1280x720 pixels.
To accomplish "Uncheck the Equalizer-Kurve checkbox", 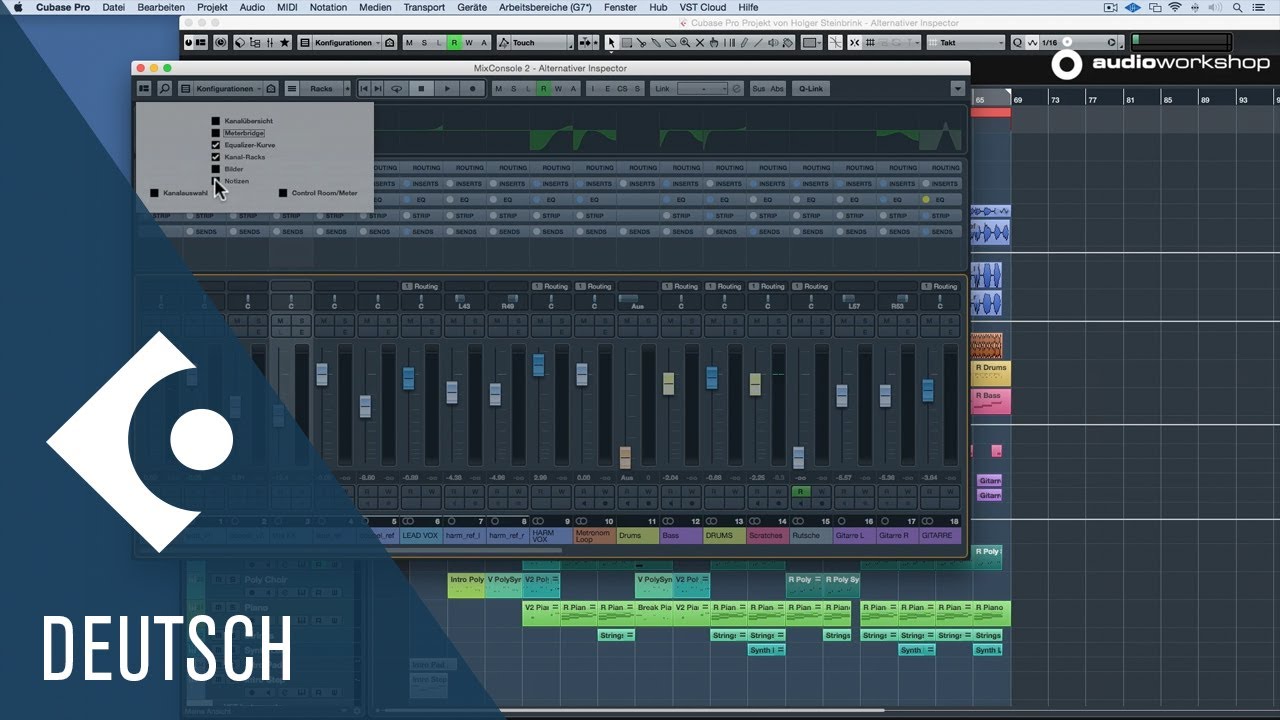I will pos(216,145).
